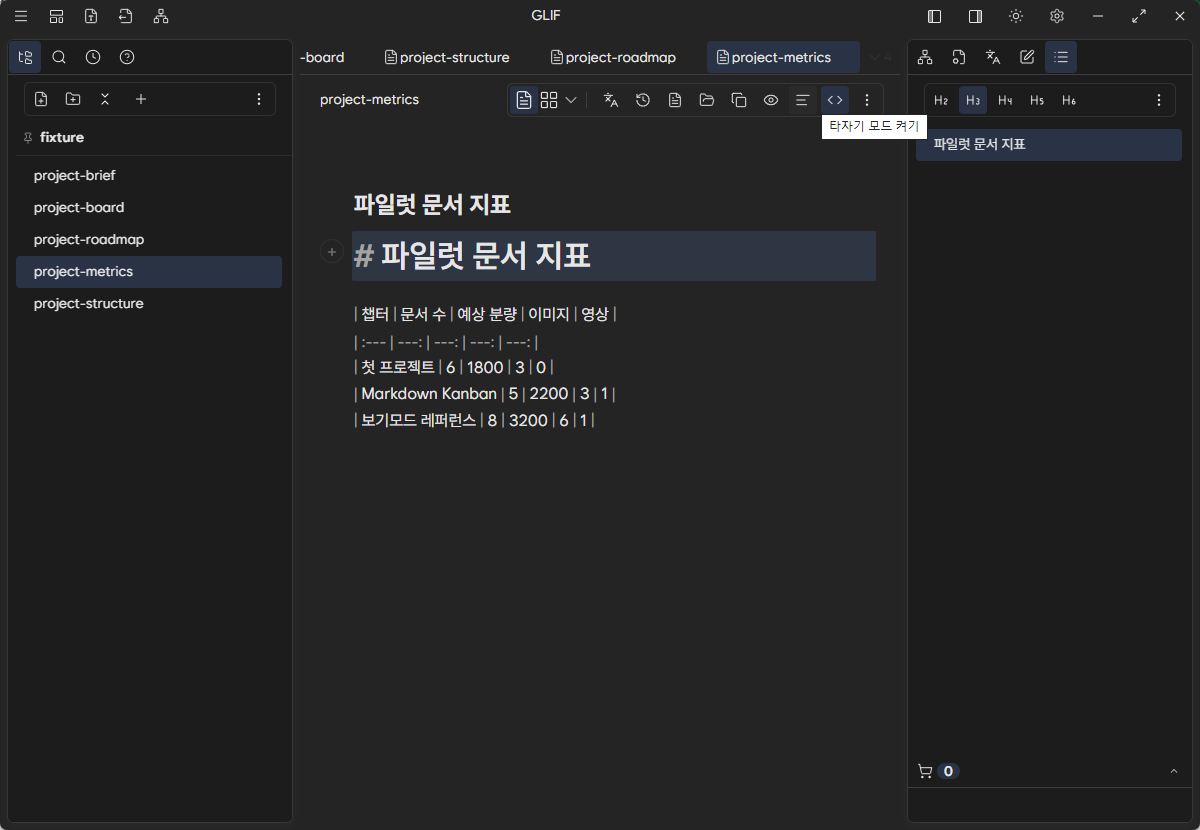This screenshot has height=830, width=1200.
Task: Open the help question mark icon
Action: [x=127, y=57]
